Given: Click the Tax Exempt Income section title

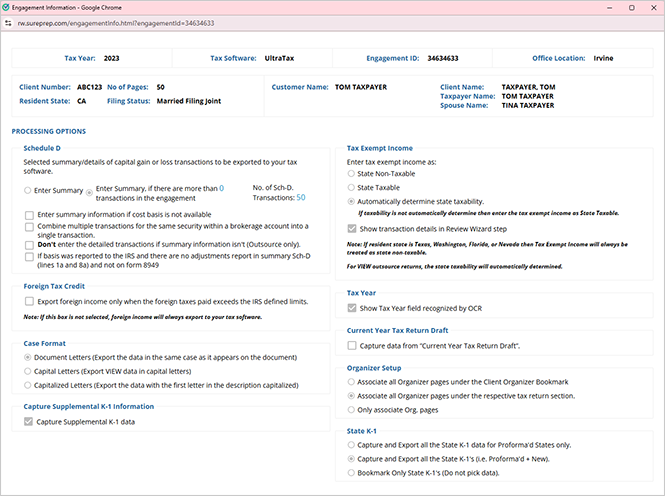Looking at the screenshot, I should [x=380, y=148].
